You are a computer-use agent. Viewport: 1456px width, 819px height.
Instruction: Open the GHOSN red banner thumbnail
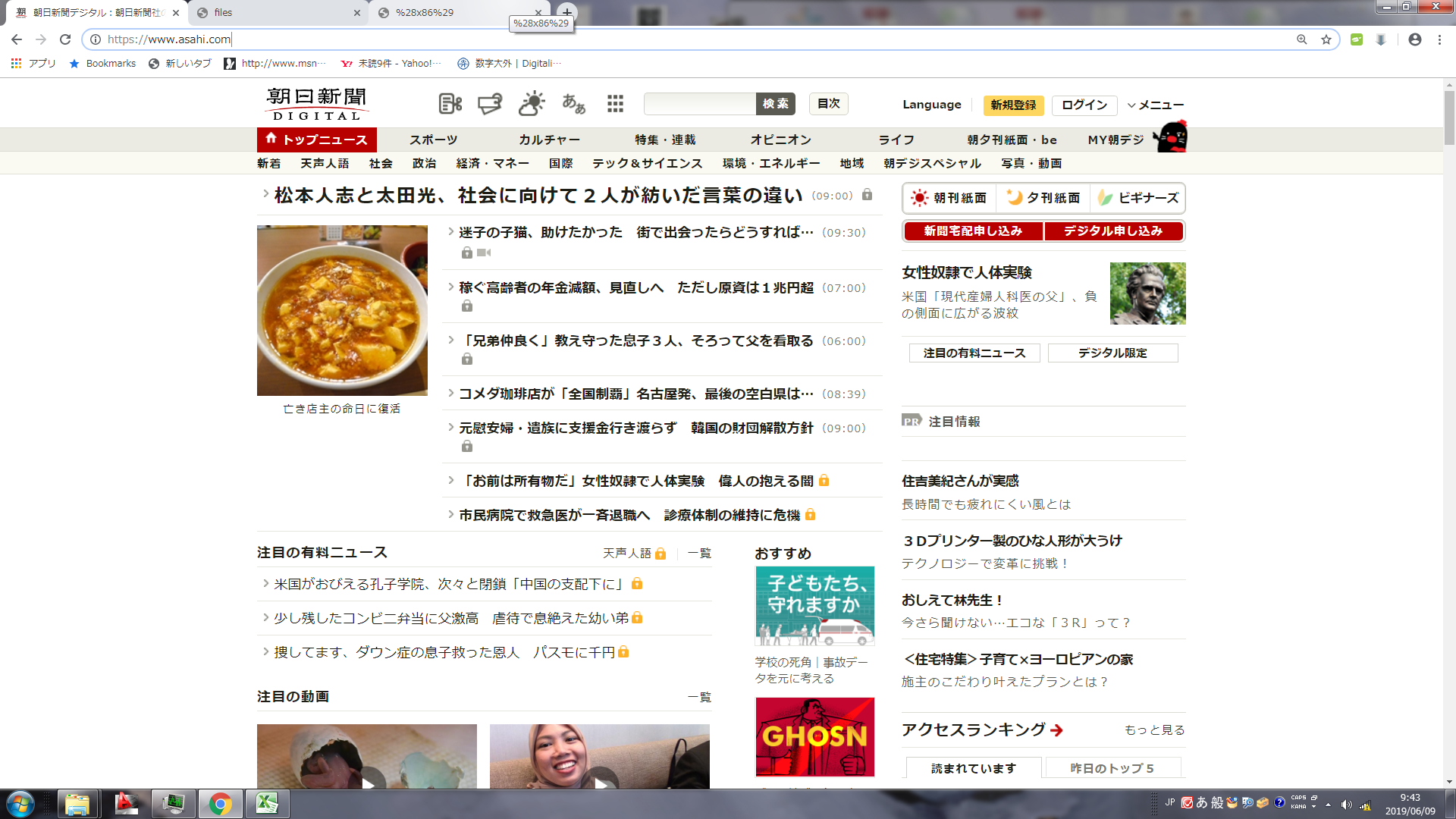coord(815,737)
